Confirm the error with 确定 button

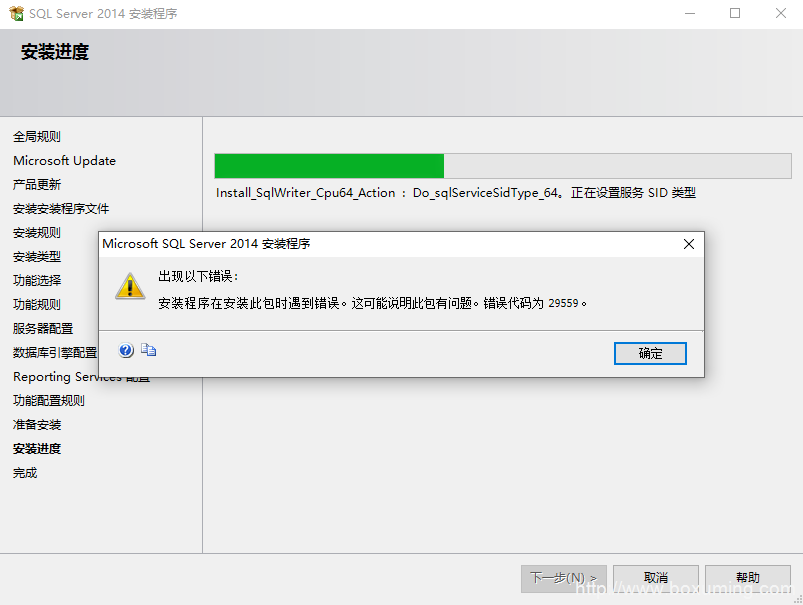point(650,353)
